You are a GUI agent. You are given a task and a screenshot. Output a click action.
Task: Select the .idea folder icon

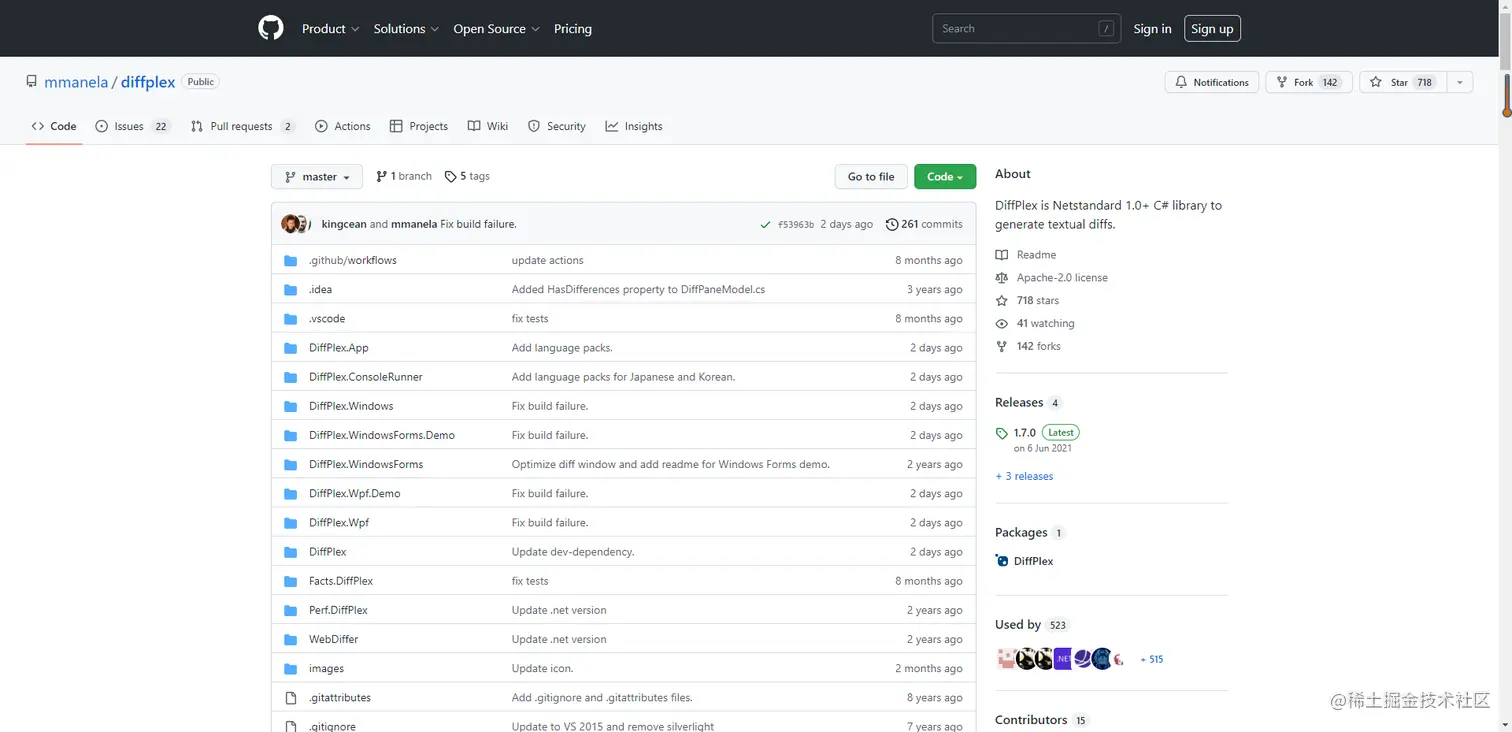[291, 289]
